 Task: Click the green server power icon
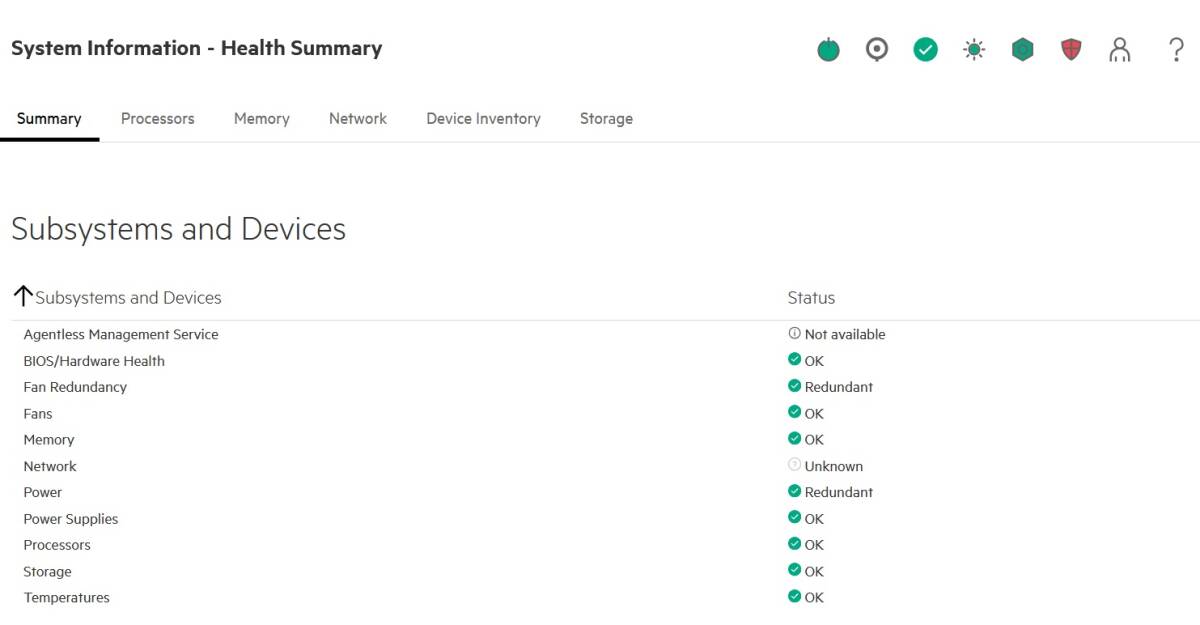coord(828,49)
